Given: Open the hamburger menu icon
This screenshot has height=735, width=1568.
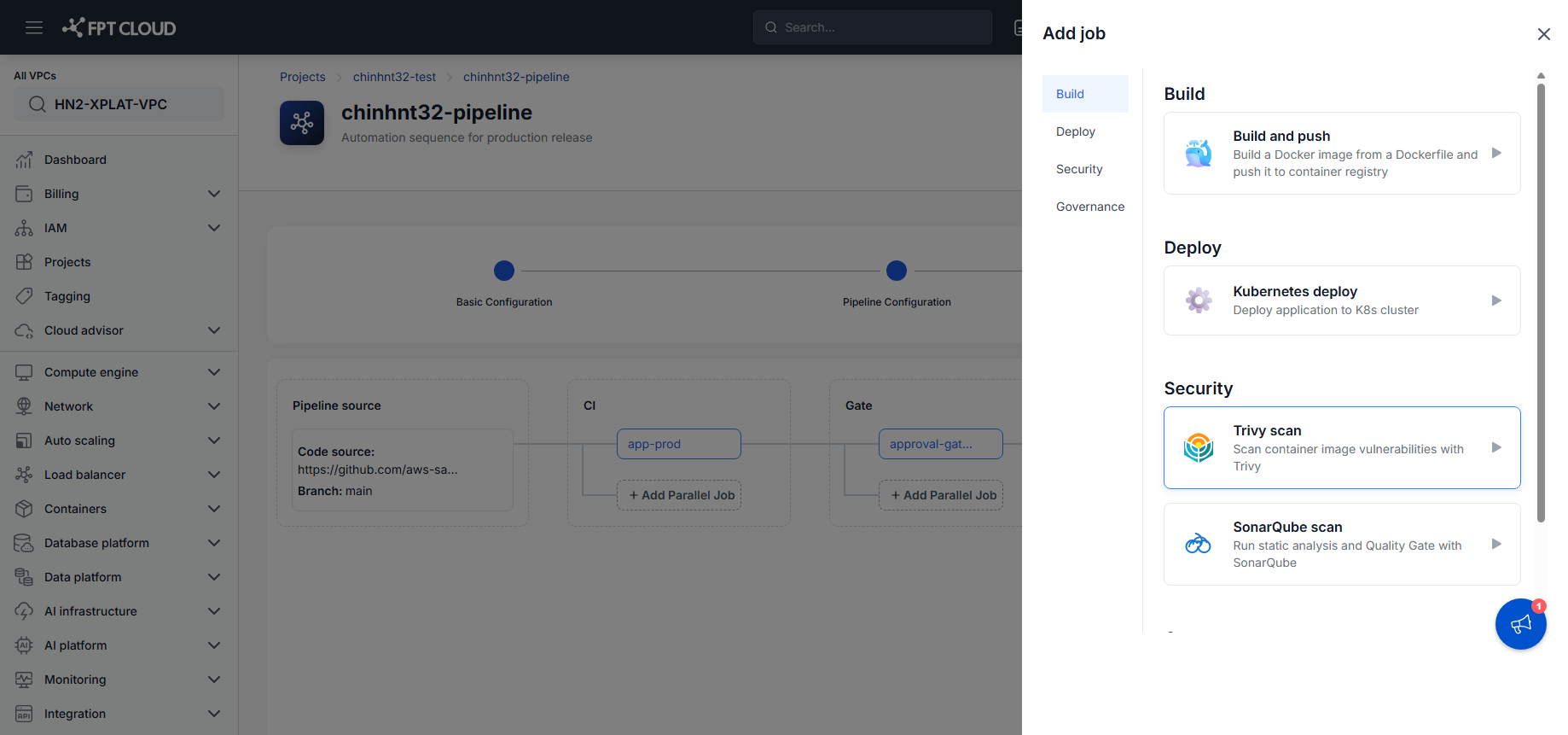Looking at the screenshot, I should 34,27.
